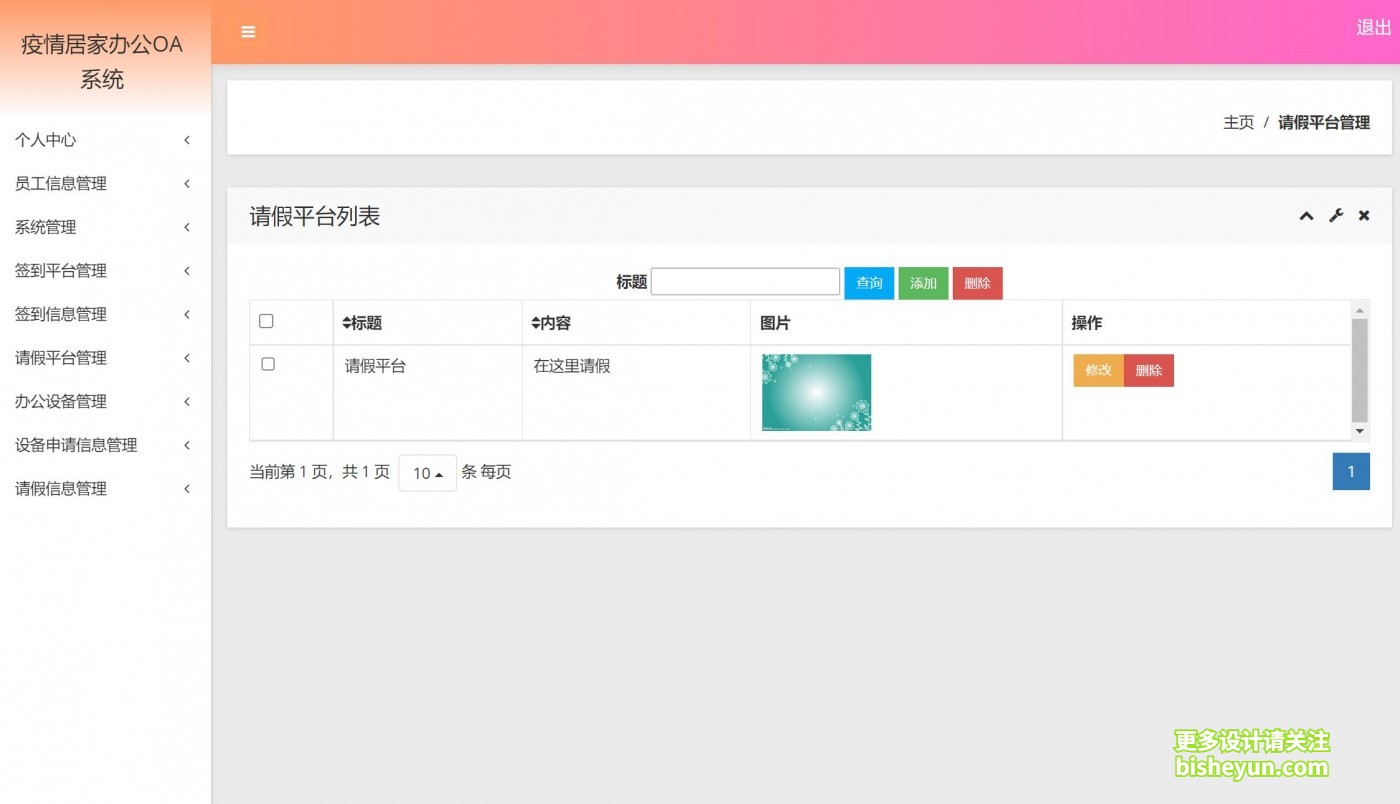Click the orange 修改 button in row

[x=1098, y=370]
